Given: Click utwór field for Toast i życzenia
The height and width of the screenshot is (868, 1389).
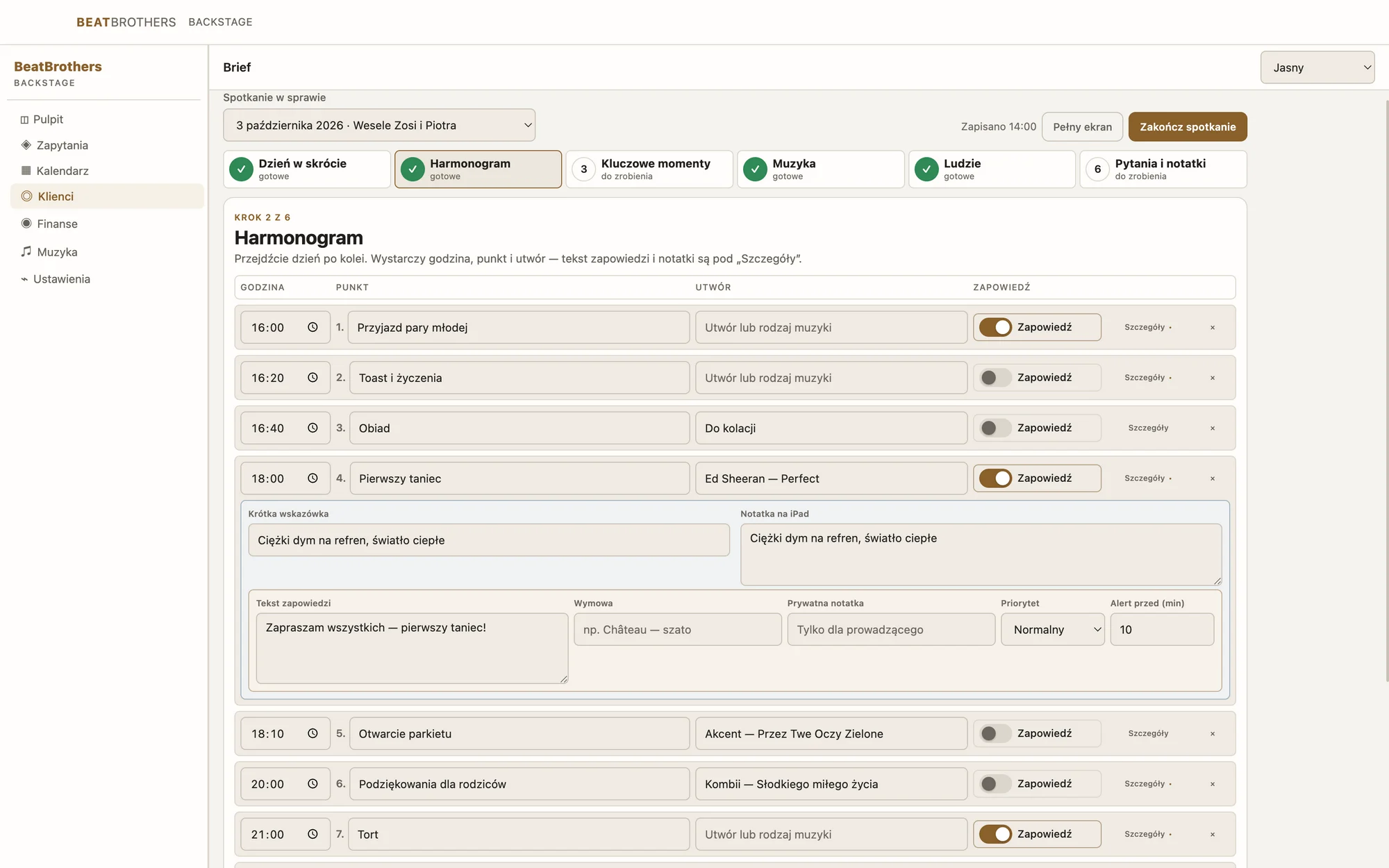Looking at the screenshot, I should [831, 378].
